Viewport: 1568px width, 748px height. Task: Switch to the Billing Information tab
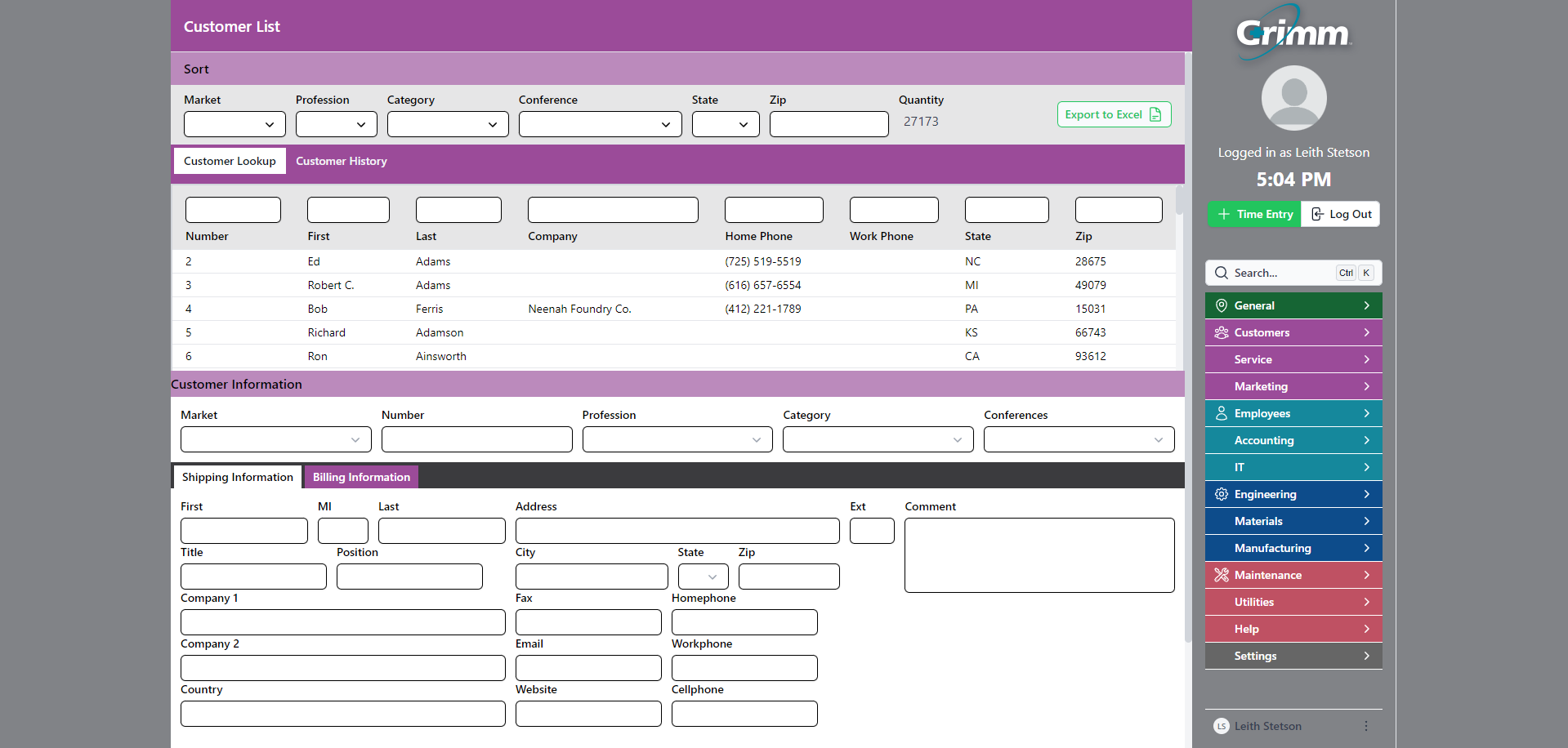pyautogui.click(x=361, y=477)
